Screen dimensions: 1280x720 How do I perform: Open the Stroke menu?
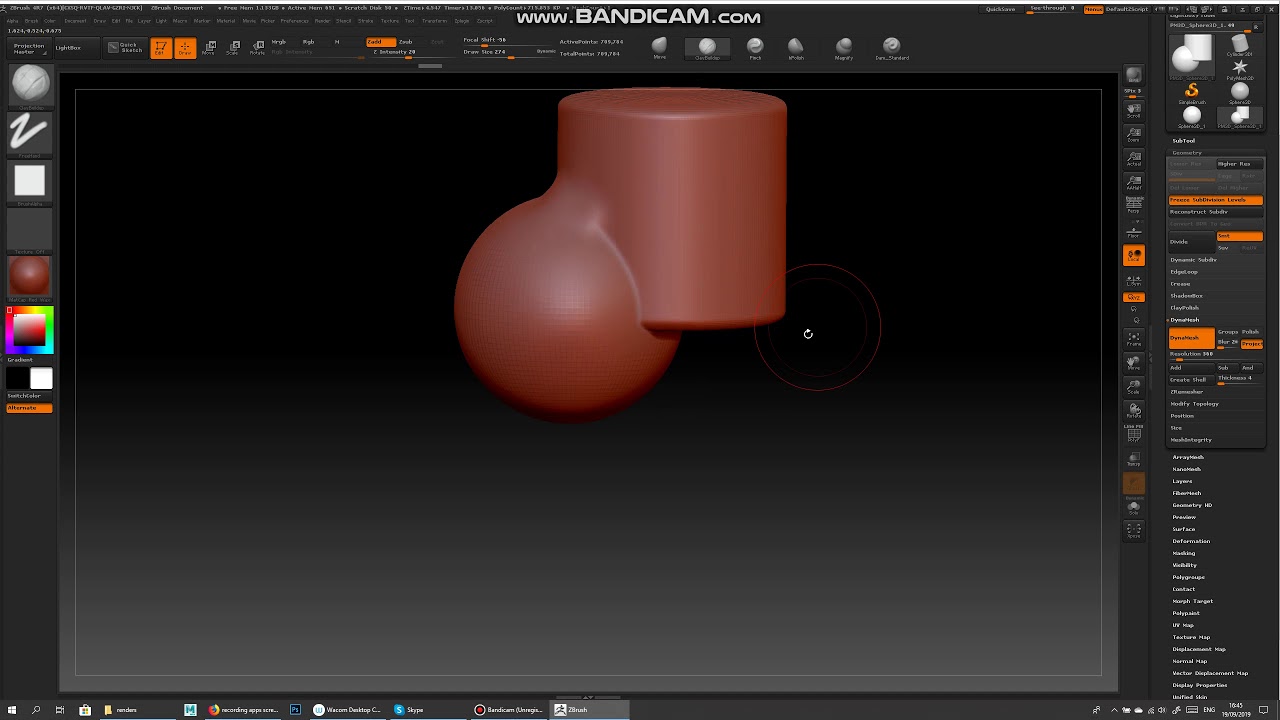366,21
